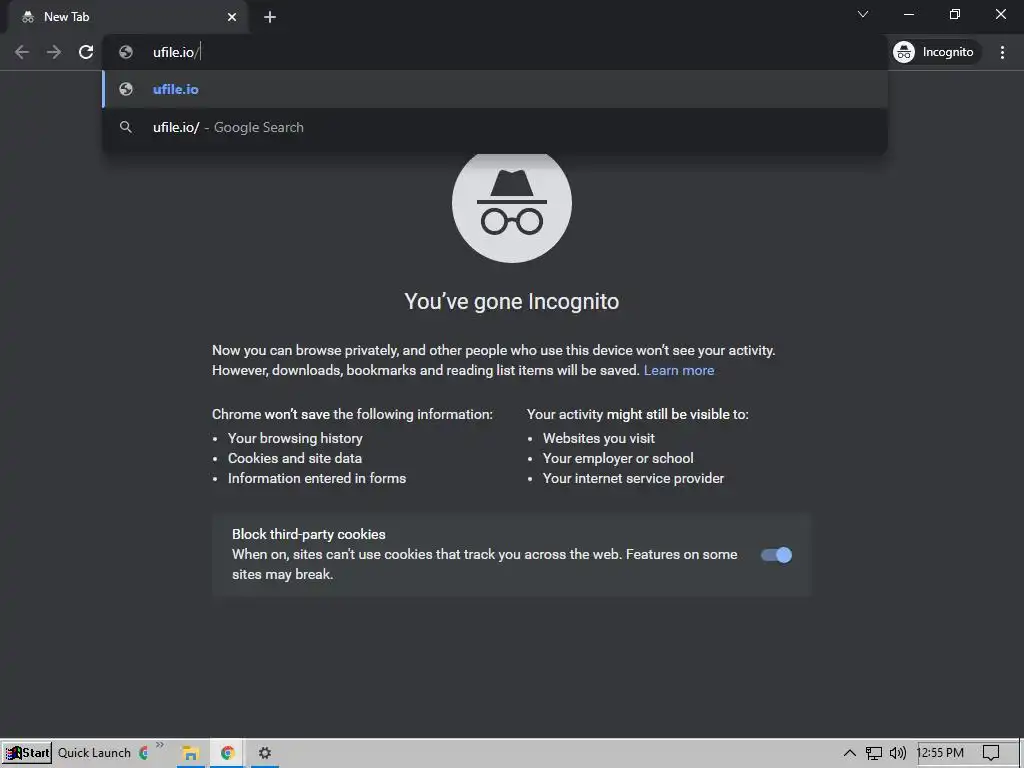Open the volume speaker tray icon
The height and width of the screenshot is (768, 1024).
pyautogui.click(x=898, y=753)
